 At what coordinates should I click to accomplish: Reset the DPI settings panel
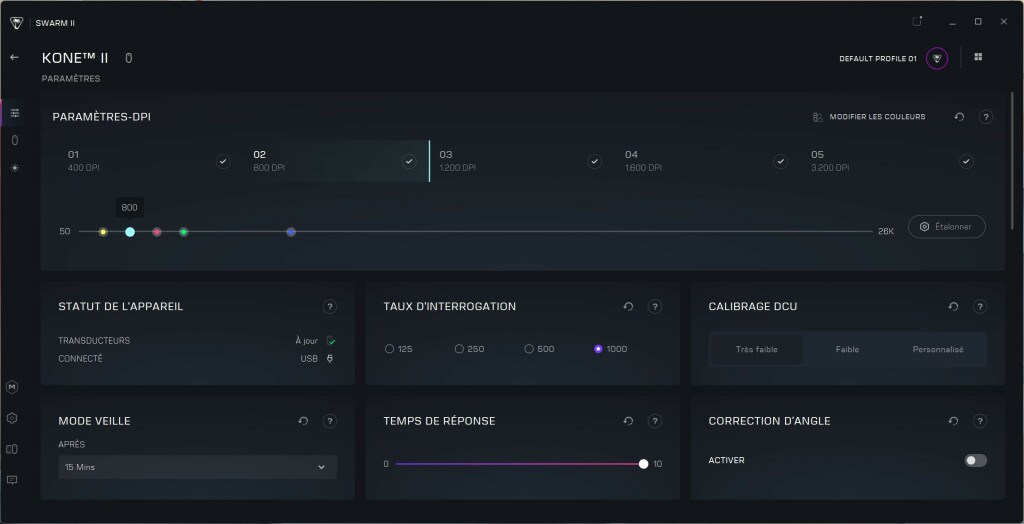[x=959, y=117]
